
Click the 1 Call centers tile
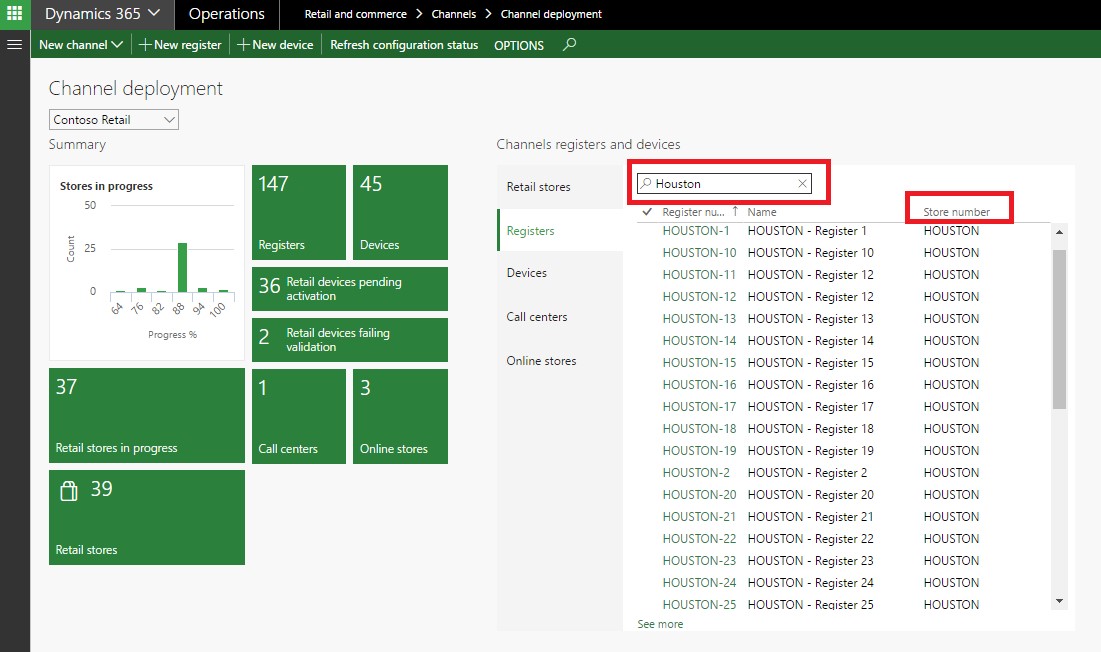point(299,416)
